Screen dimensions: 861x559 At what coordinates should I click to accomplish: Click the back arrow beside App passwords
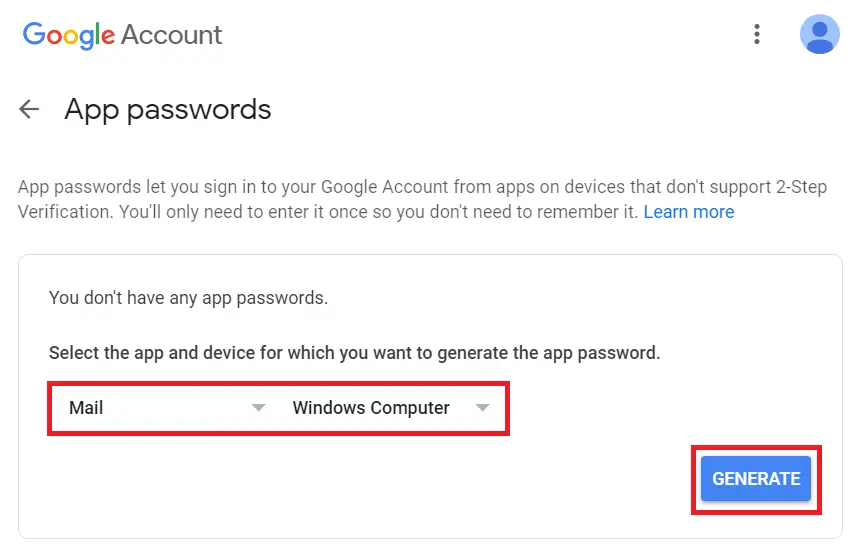click(29, 109)
